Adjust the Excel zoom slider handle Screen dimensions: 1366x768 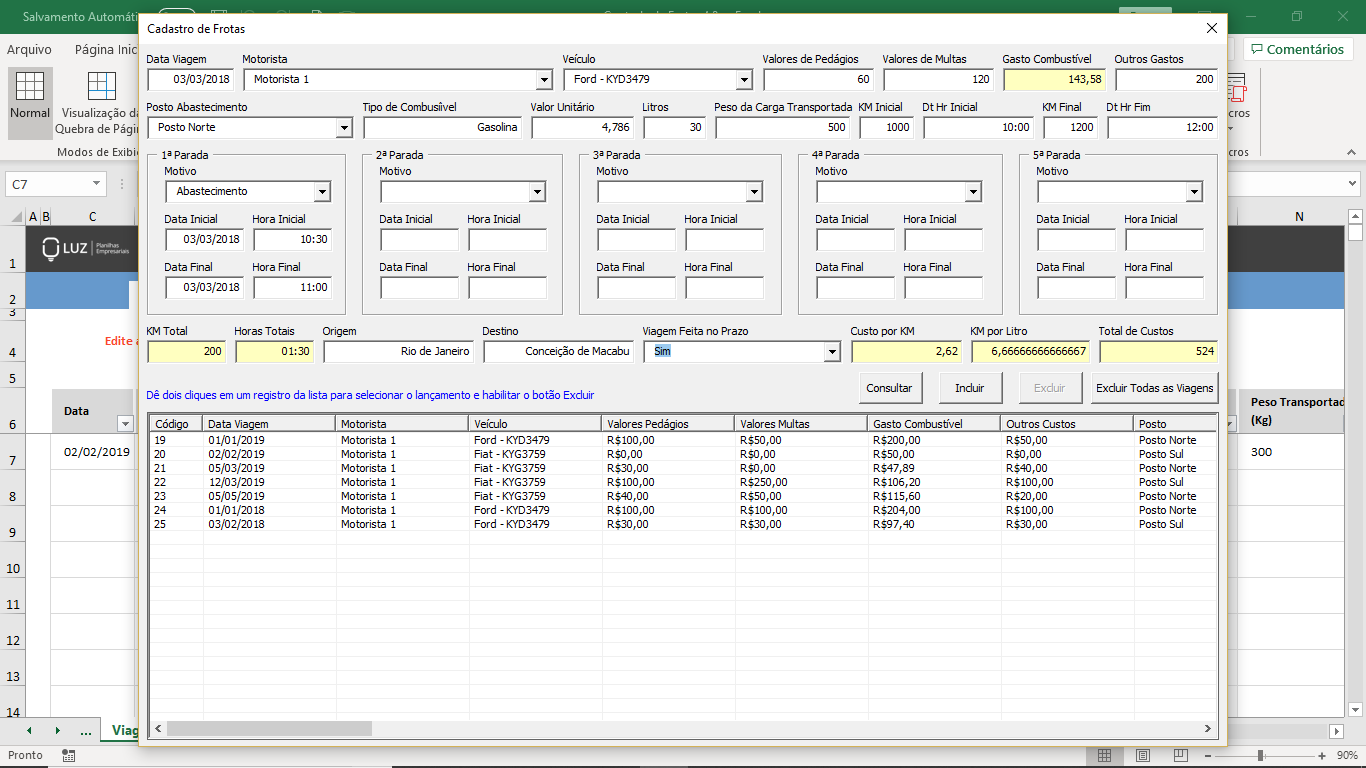(1261, 755)
